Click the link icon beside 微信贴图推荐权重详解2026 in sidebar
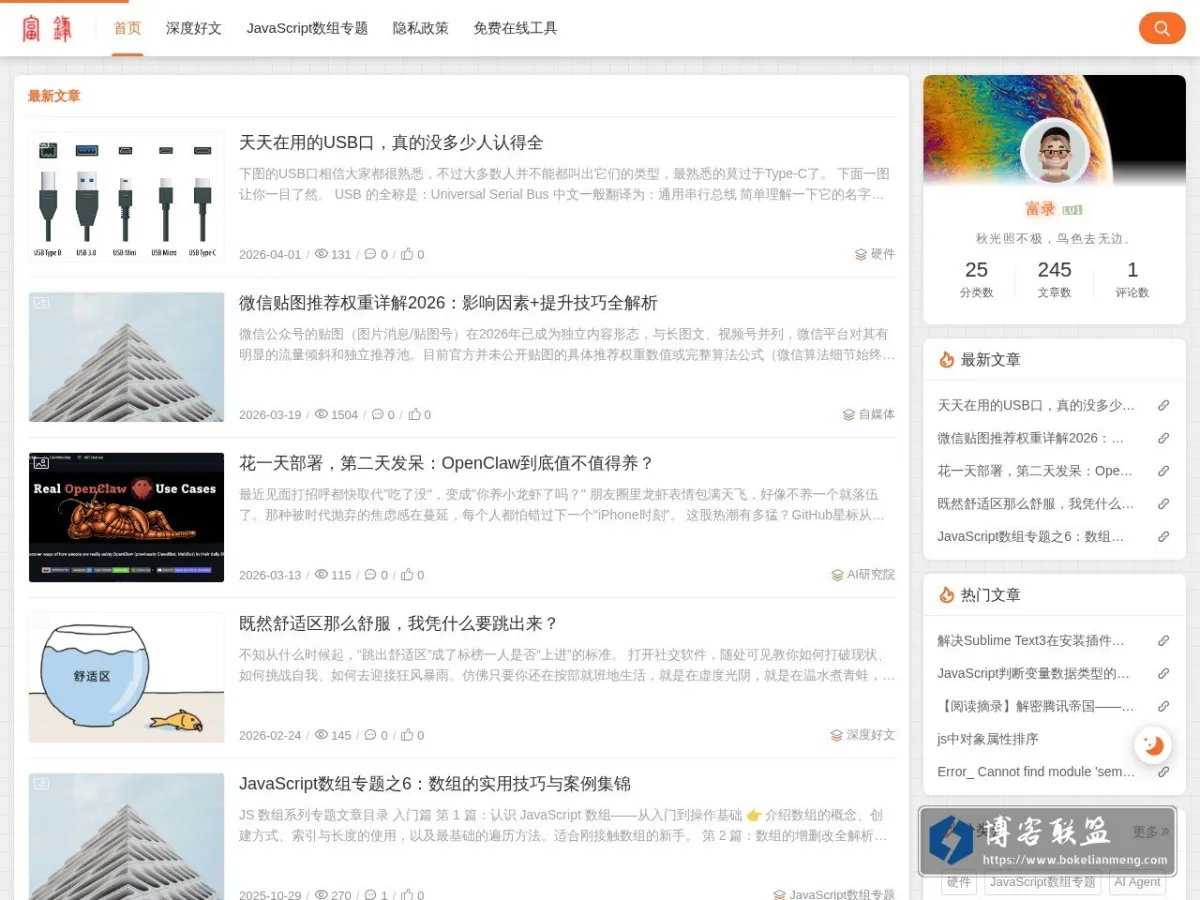 point(1163,438)
